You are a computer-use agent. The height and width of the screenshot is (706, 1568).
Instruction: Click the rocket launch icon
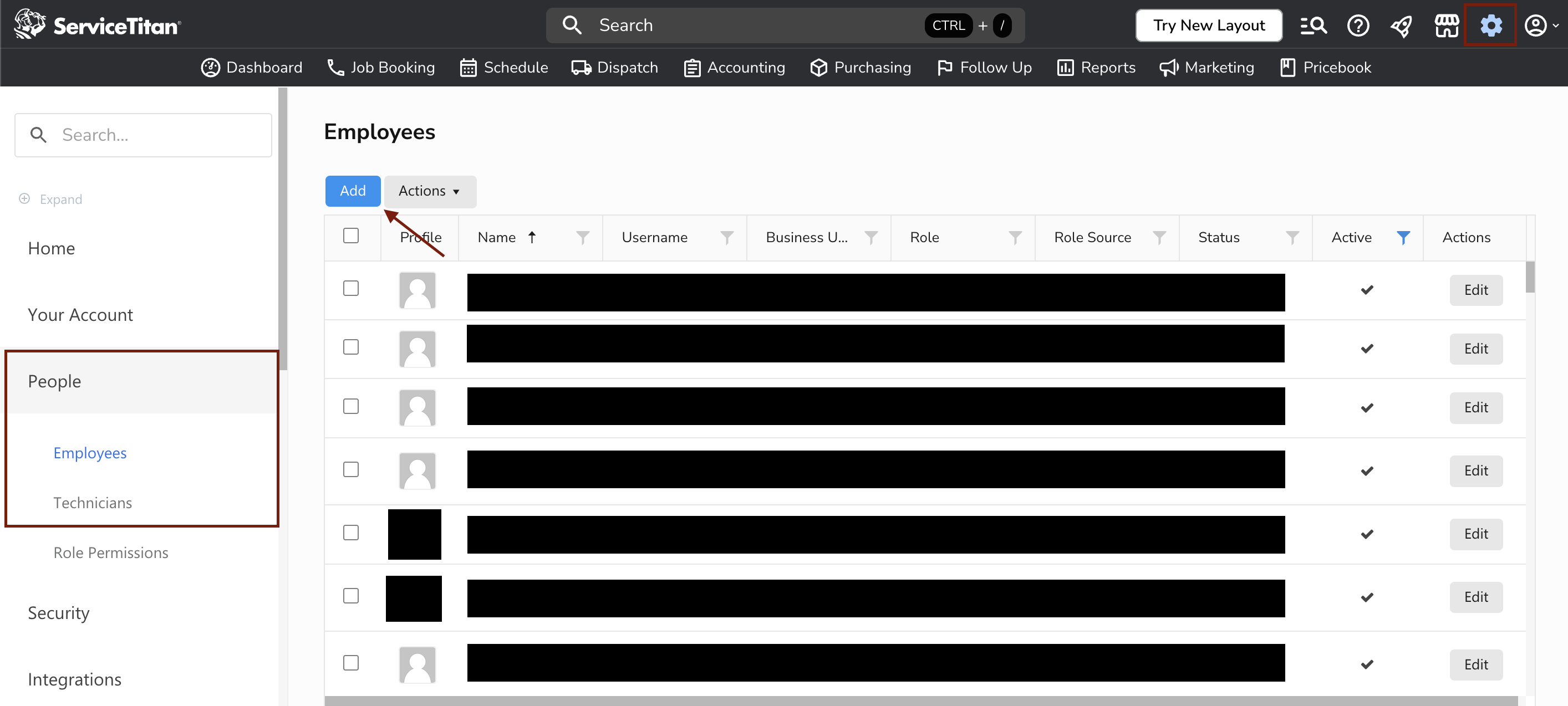(x=1402, y=25)
